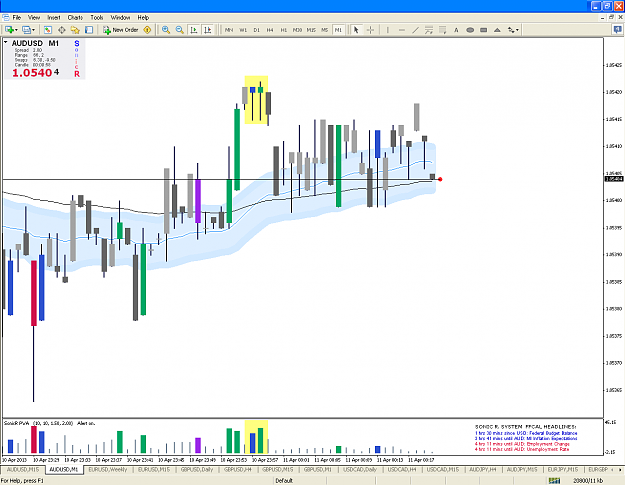Select the Fibonacci retracement tool
The width and height of the screenshot is (625, 485).
coord(429,30)
